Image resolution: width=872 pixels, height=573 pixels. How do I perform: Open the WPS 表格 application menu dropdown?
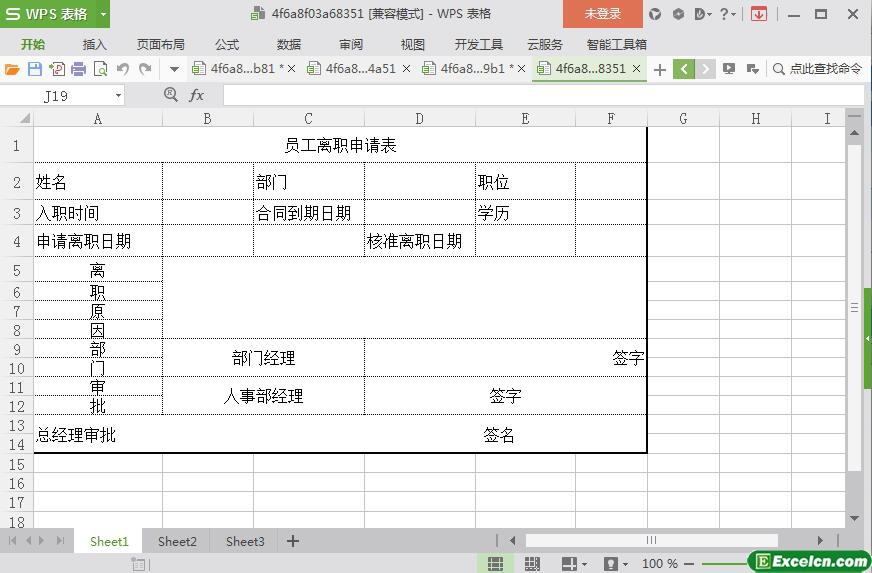point(103,14)
